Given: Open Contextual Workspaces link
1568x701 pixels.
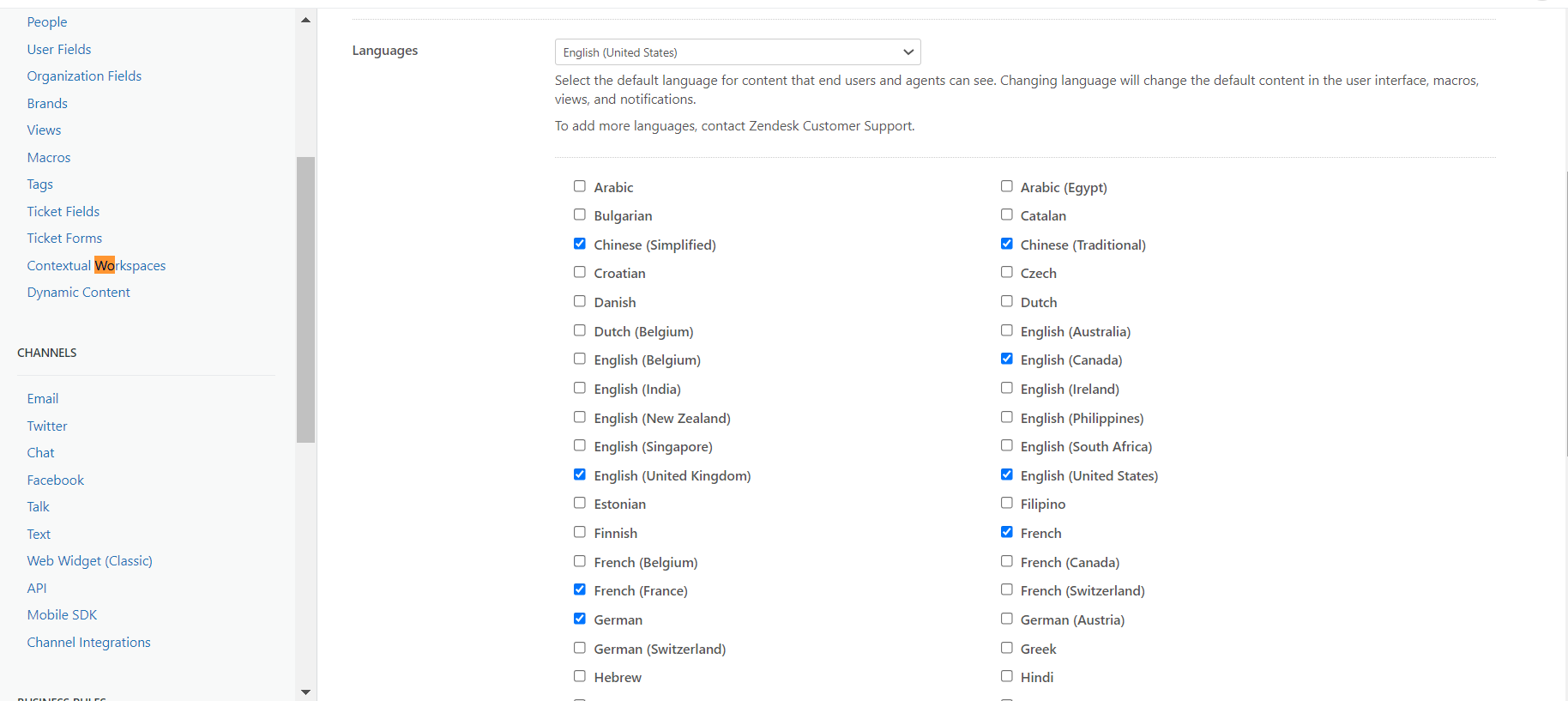Looking at the screenshot, I should point(96,266).
